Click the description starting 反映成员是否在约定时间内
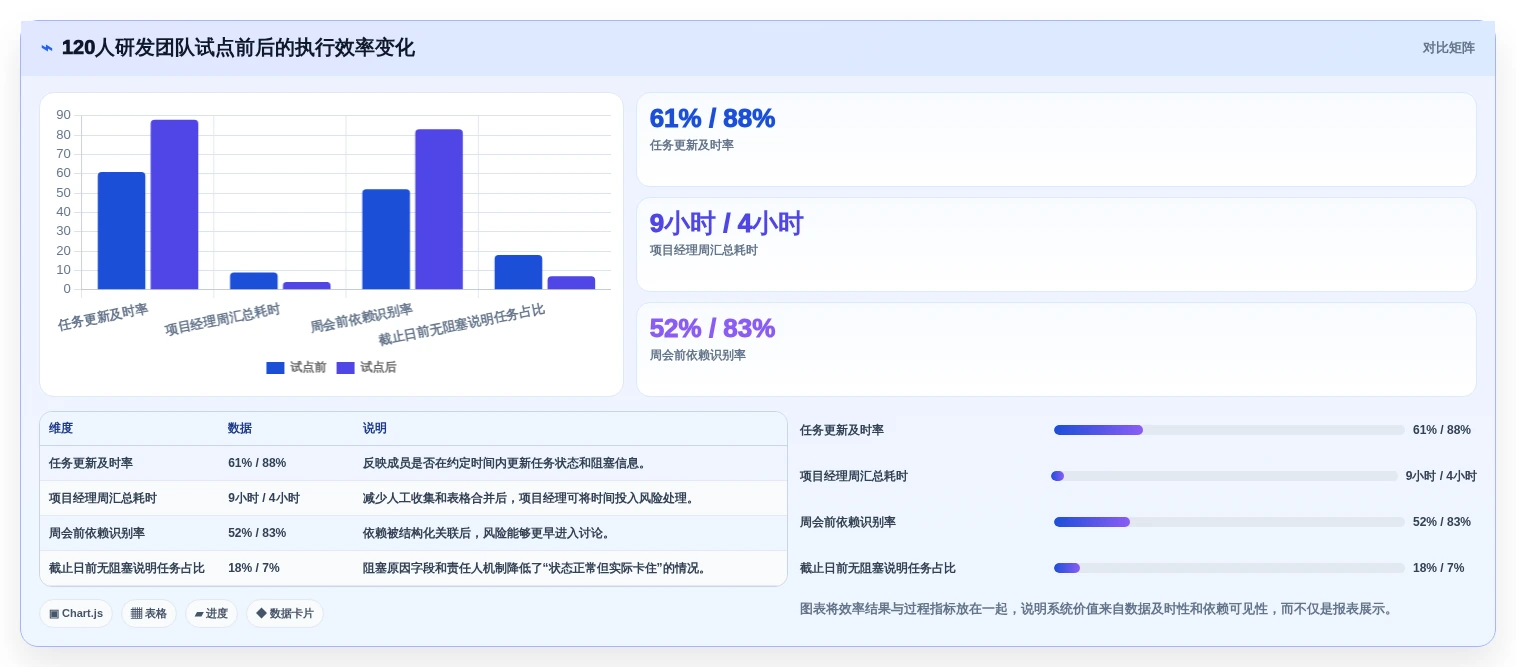 click(506, 463)
